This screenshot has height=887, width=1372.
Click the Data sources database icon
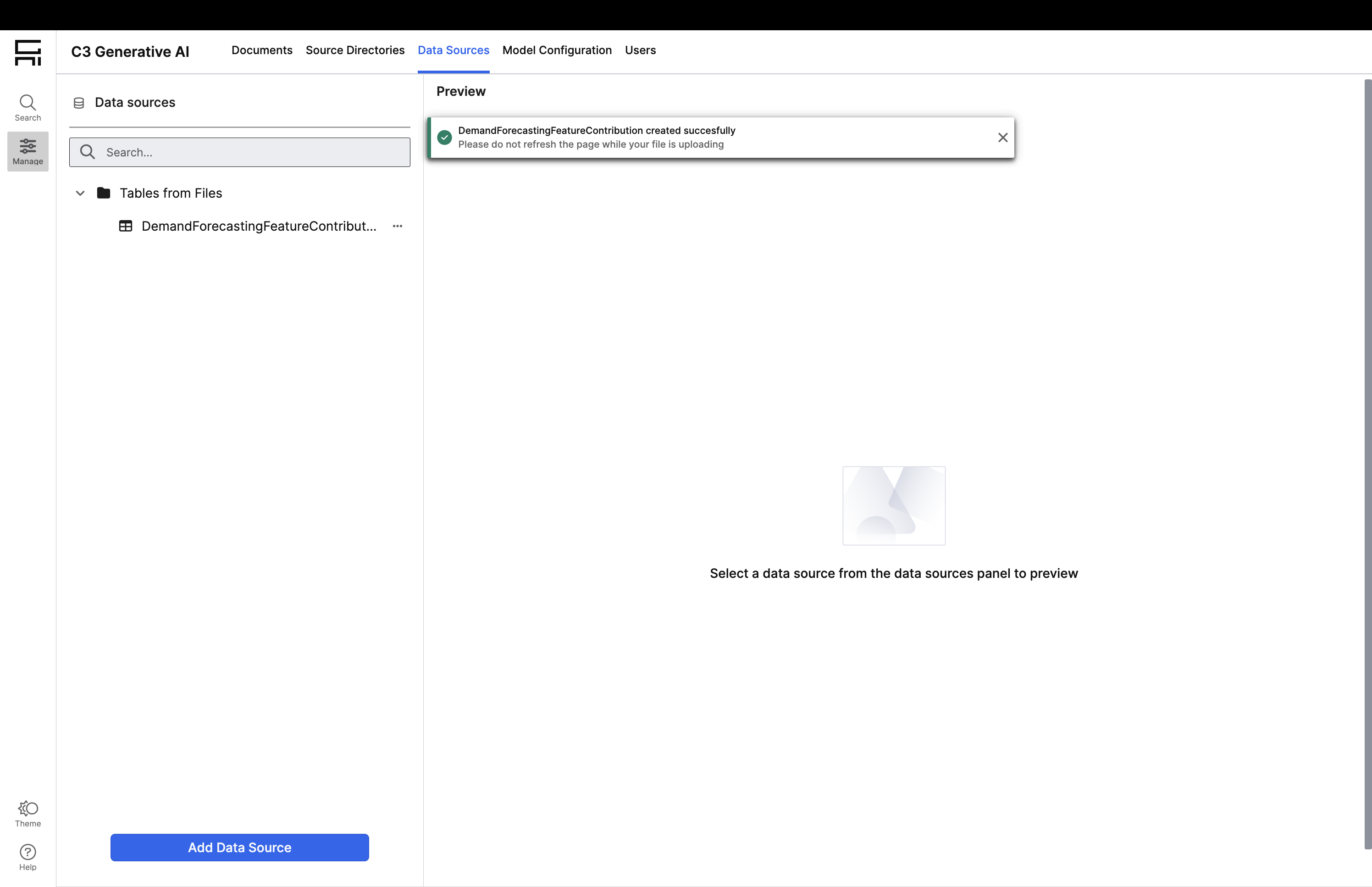pos(79,103)
